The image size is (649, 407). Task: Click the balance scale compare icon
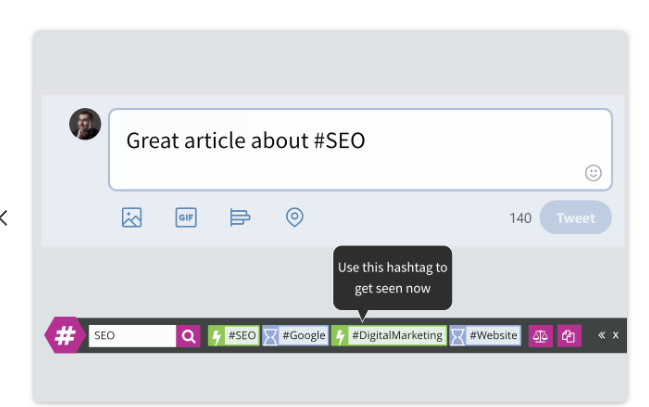click(540, 336)
